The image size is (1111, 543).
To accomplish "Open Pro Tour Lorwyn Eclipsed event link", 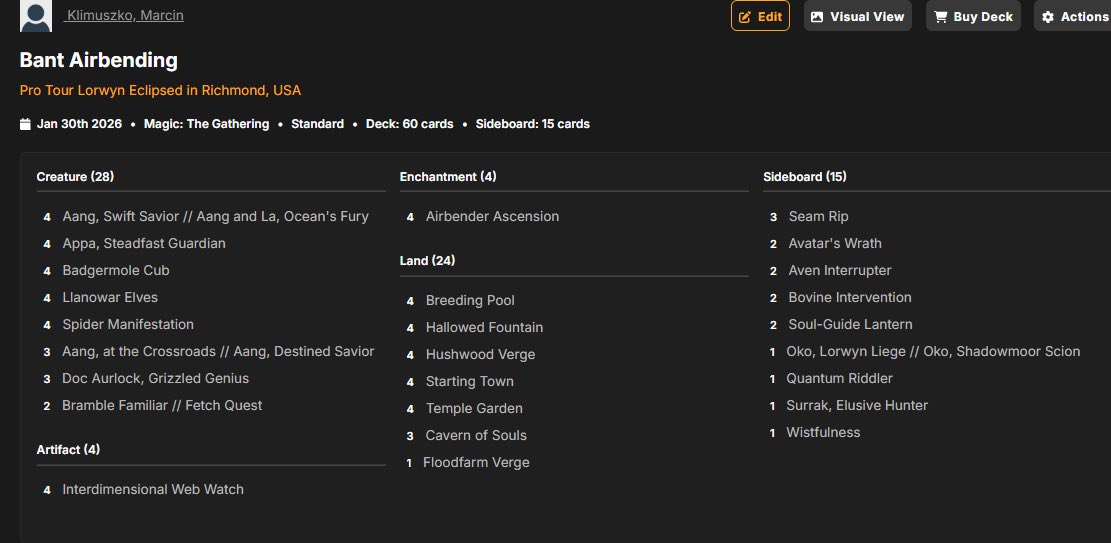I will coord(160,91).
